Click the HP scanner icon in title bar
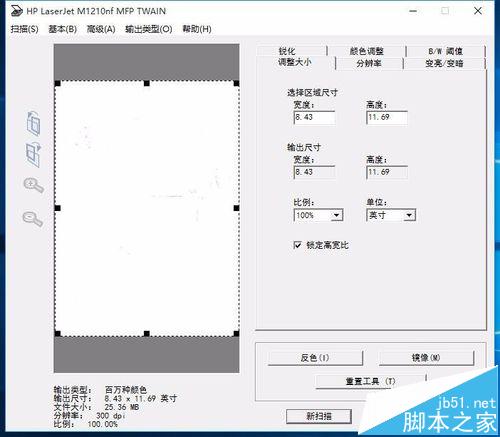The image size is (500, 437). (17, 11)
